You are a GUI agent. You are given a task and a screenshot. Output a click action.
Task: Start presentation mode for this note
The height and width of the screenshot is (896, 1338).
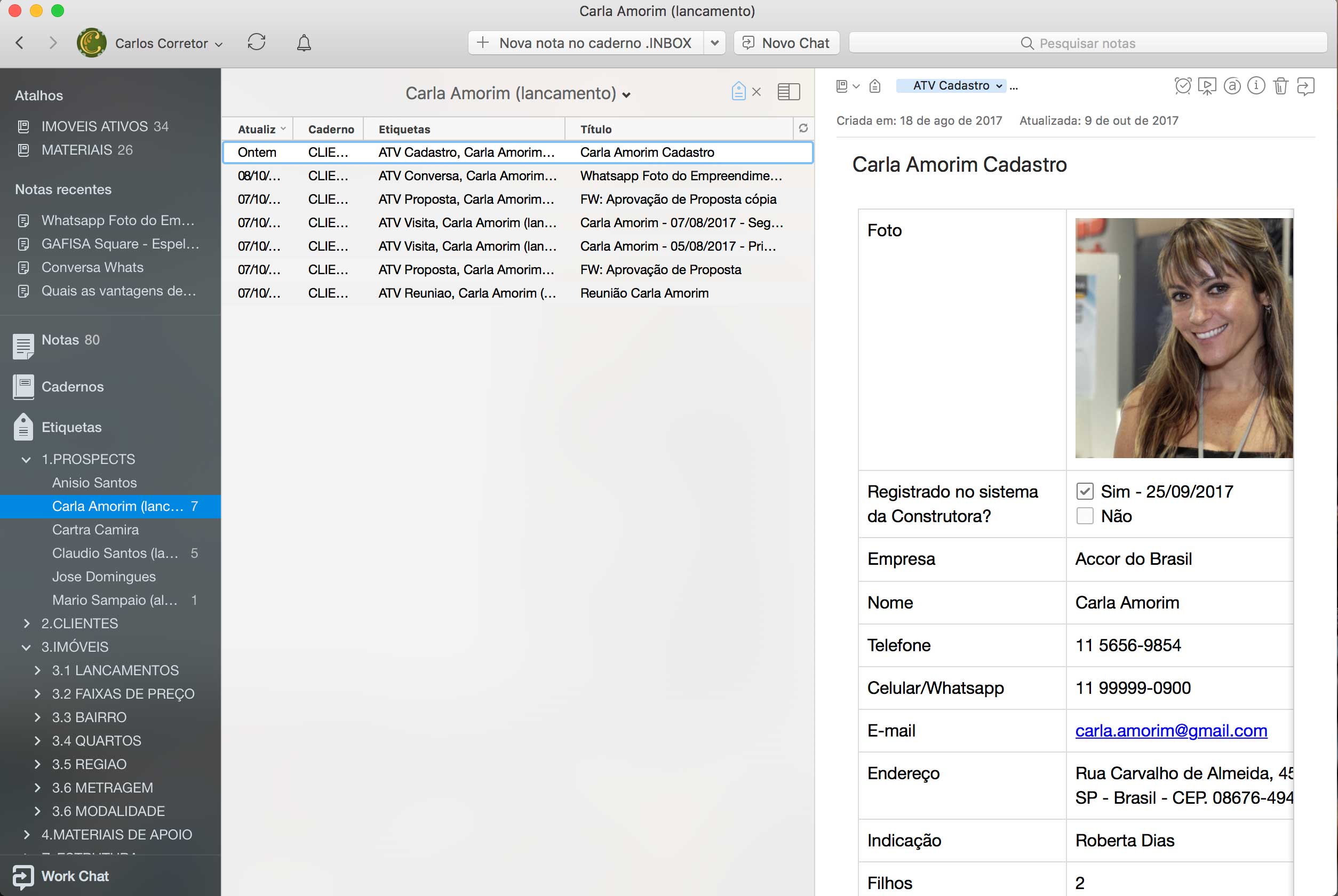coord(1207,86)
